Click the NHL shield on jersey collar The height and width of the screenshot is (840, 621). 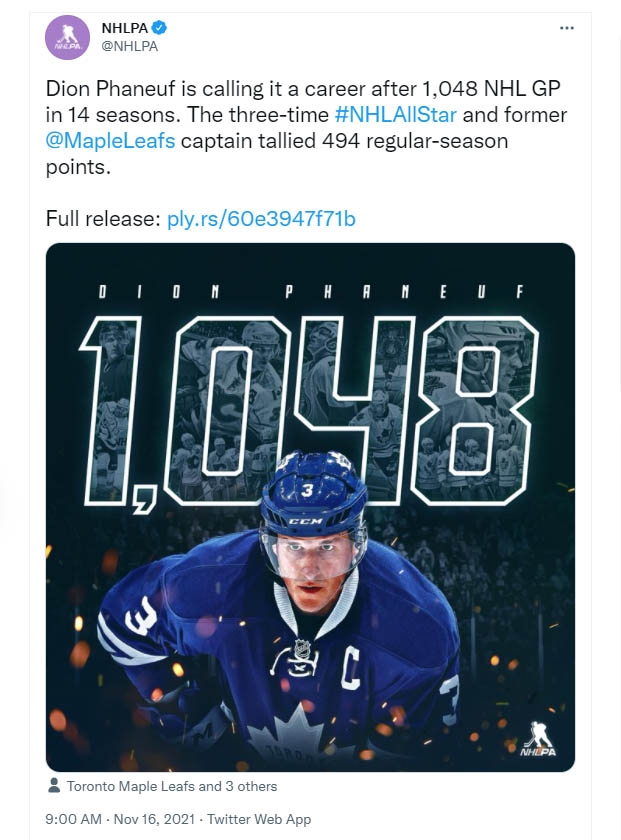(x=303, y=650)
